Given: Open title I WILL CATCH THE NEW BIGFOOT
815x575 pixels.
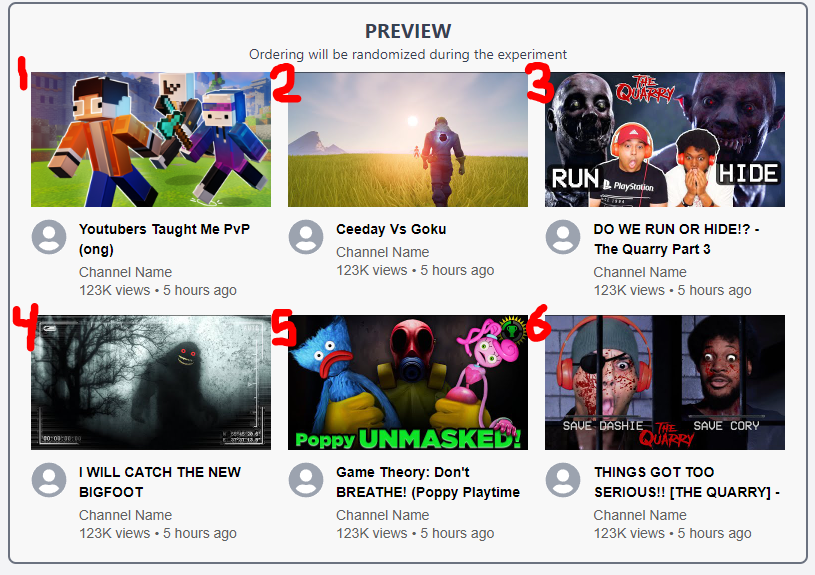Looking at the screenshot, I should pyautogui.click(x=160, y=482).
